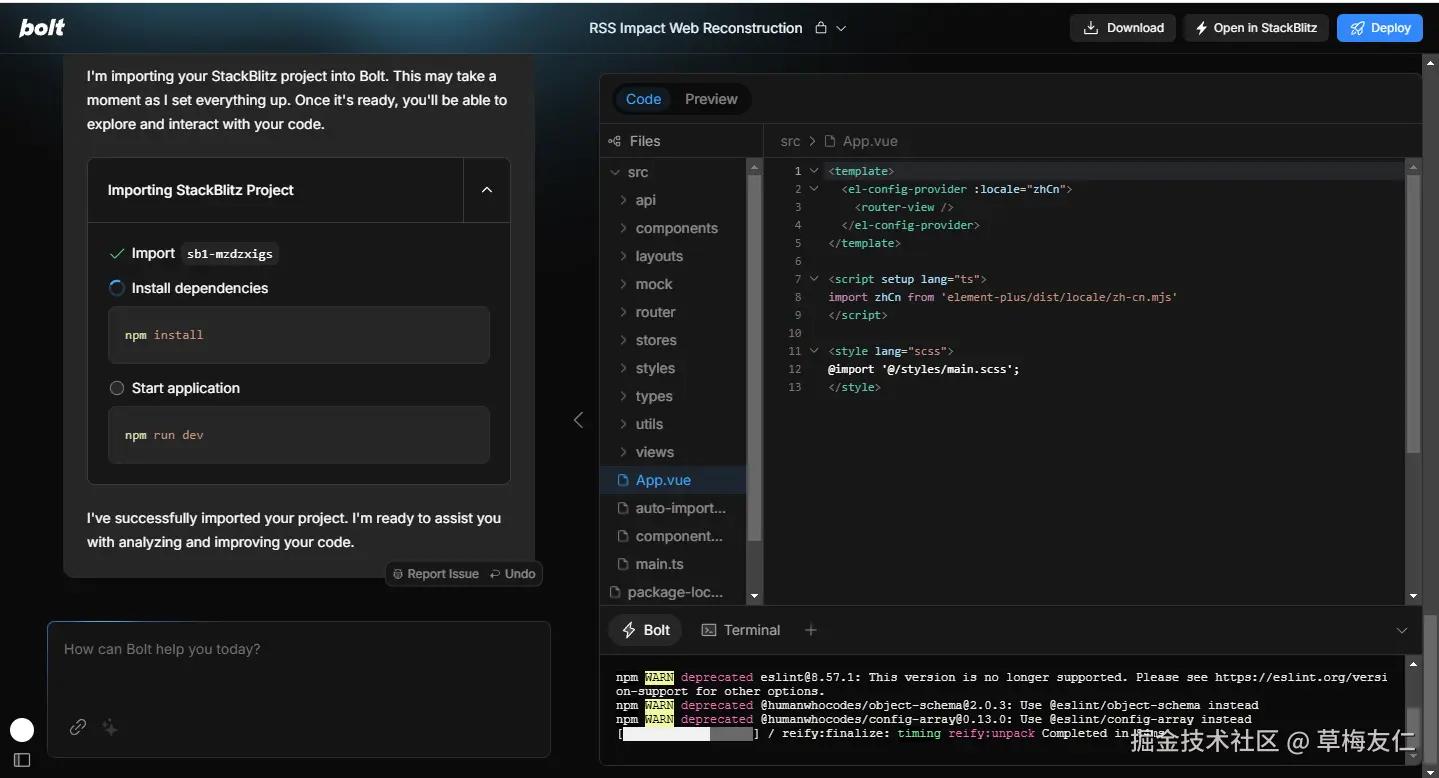Fold the style block at line 11
This screenshot has width=1439, height=778.
coord(814,351)
